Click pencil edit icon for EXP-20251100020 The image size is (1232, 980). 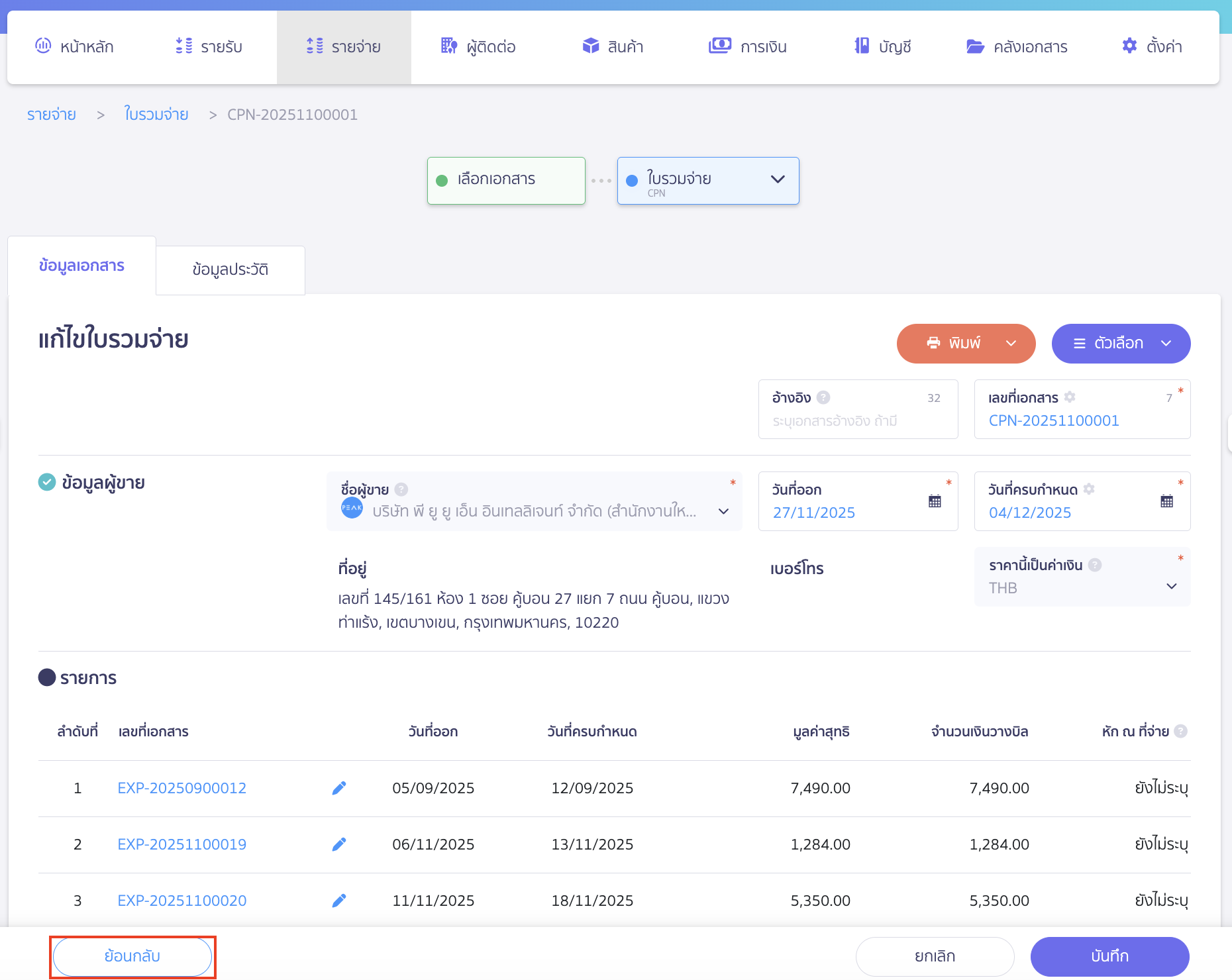pos(339,901)
